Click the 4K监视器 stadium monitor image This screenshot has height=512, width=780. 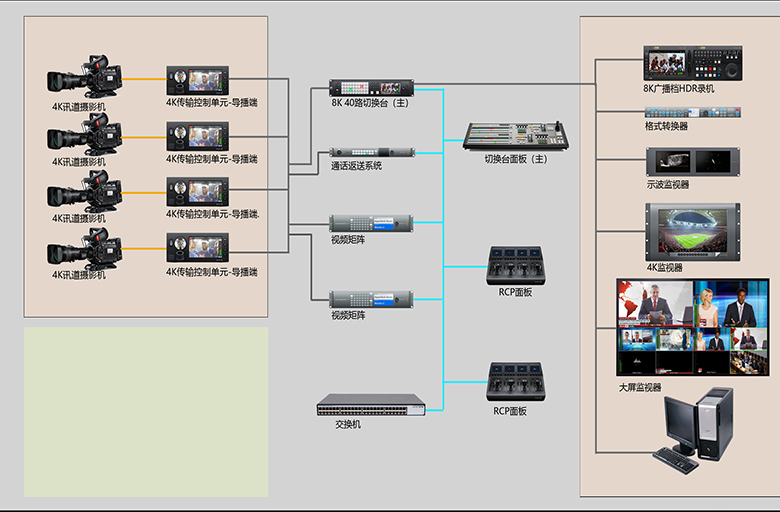click(693, 232)
